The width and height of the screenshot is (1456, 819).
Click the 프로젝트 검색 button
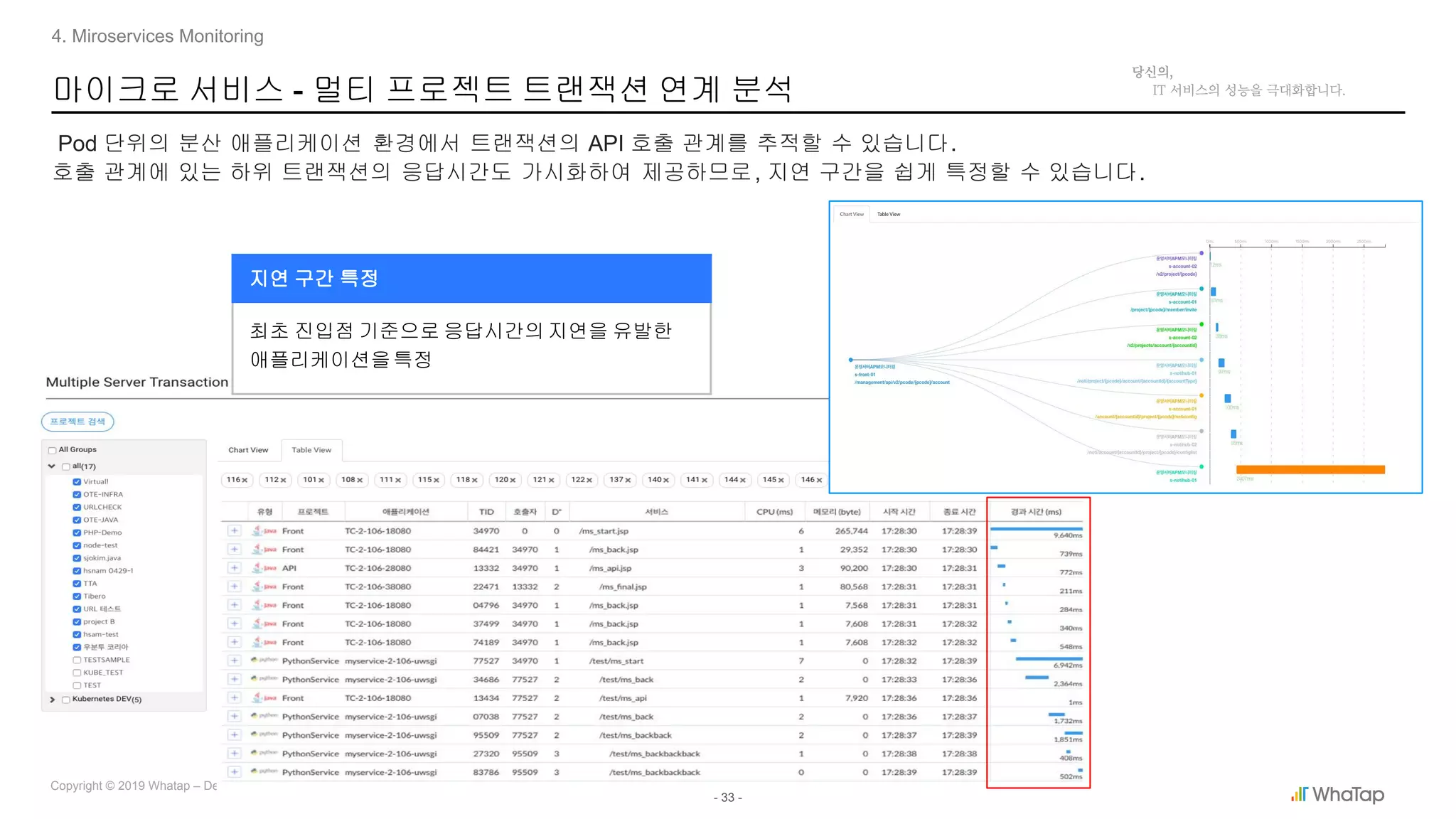click(x=77, y=422)
